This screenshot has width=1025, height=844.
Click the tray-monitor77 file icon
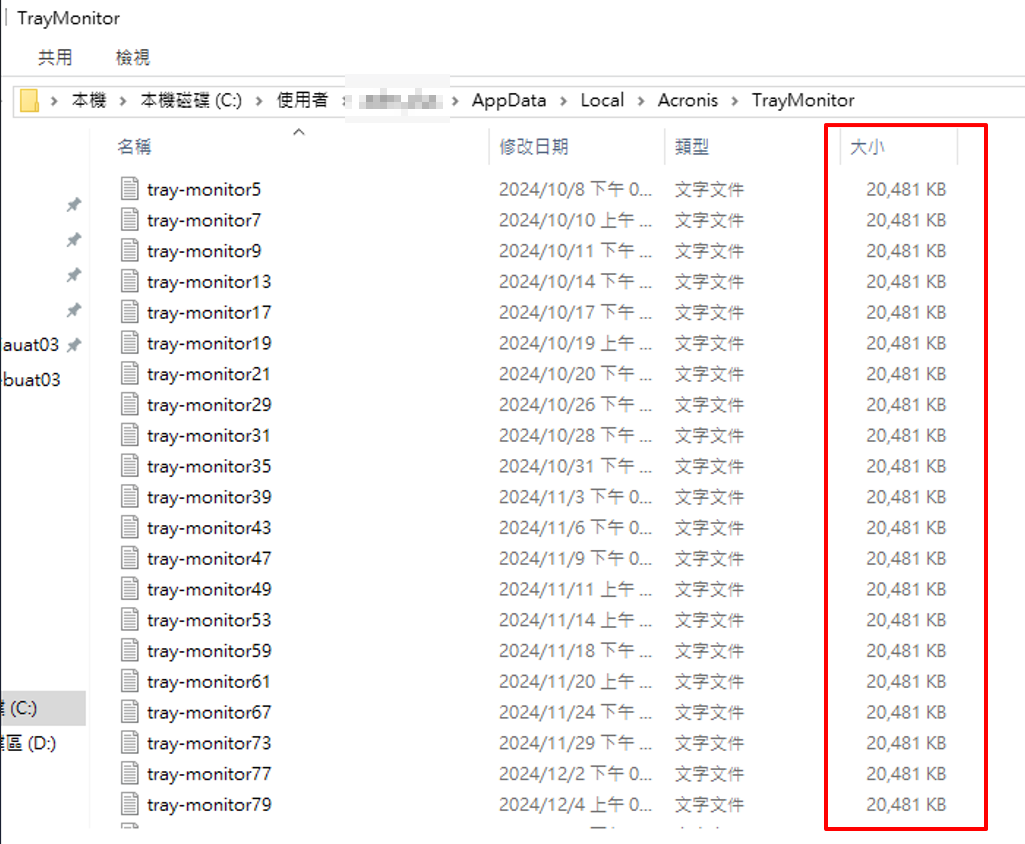click(129, 773)
